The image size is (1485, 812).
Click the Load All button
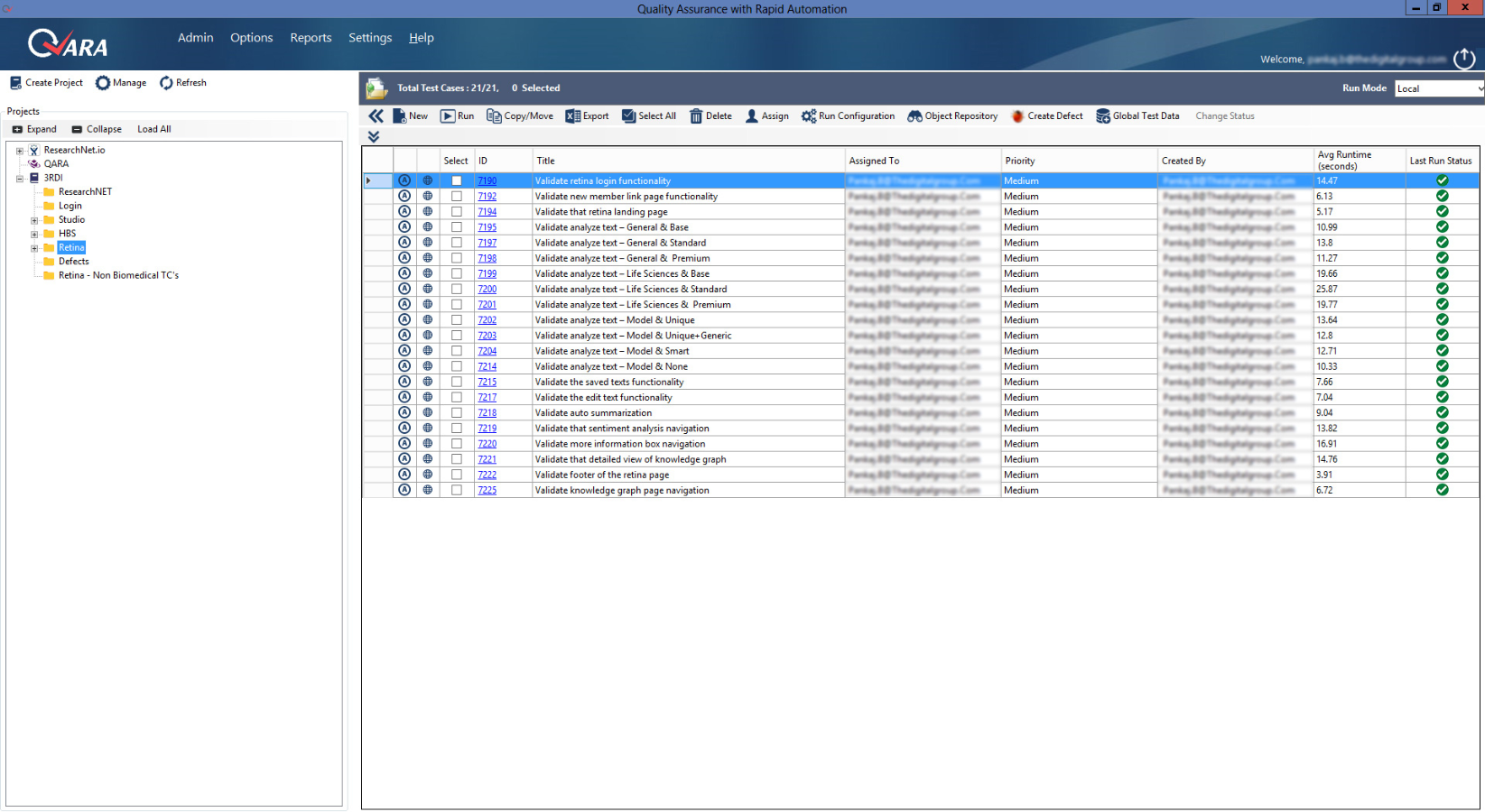(153, 130)
